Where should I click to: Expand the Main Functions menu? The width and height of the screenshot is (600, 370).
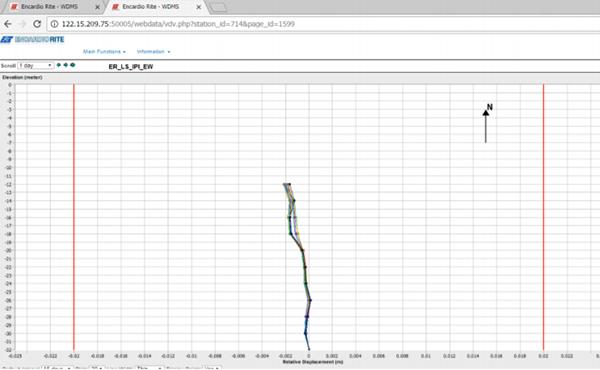[x=104, y=51]
